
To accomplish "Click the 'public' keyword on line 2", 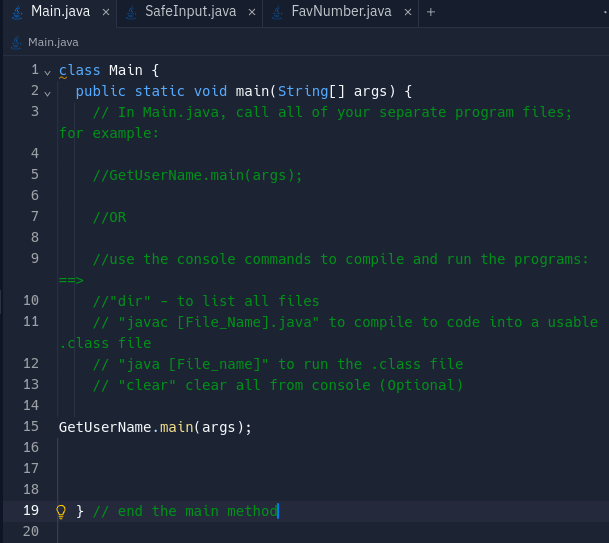I will tap(101, 91).
